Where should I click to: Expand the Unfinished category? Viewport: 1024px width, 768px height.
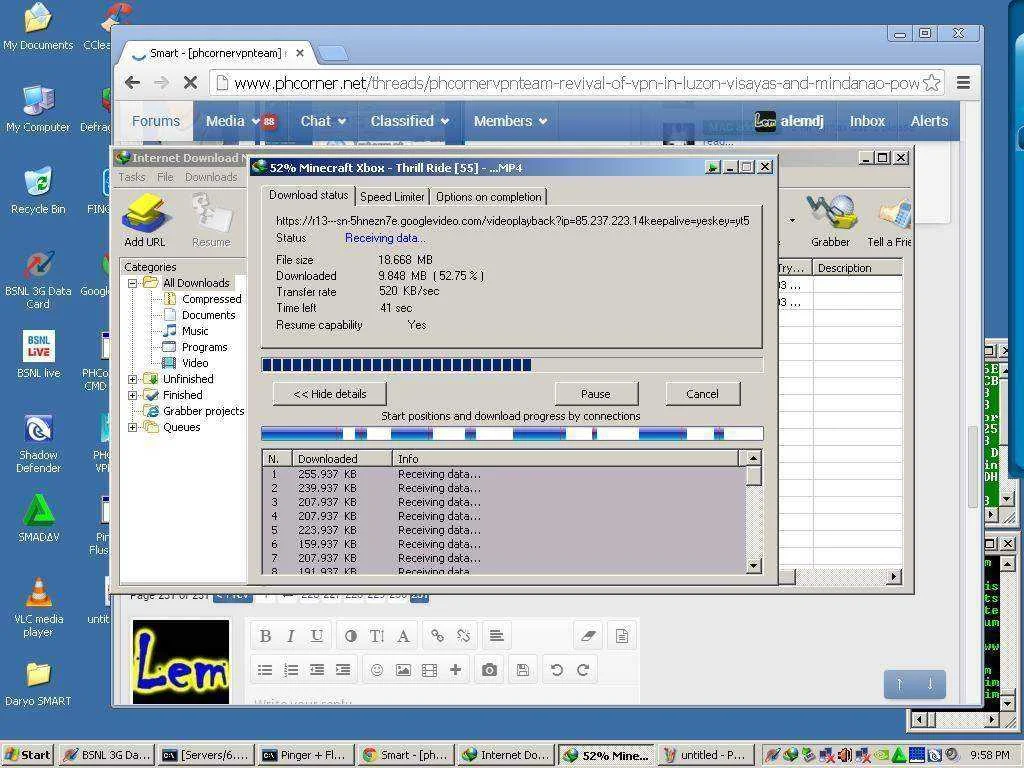[133, 379]
